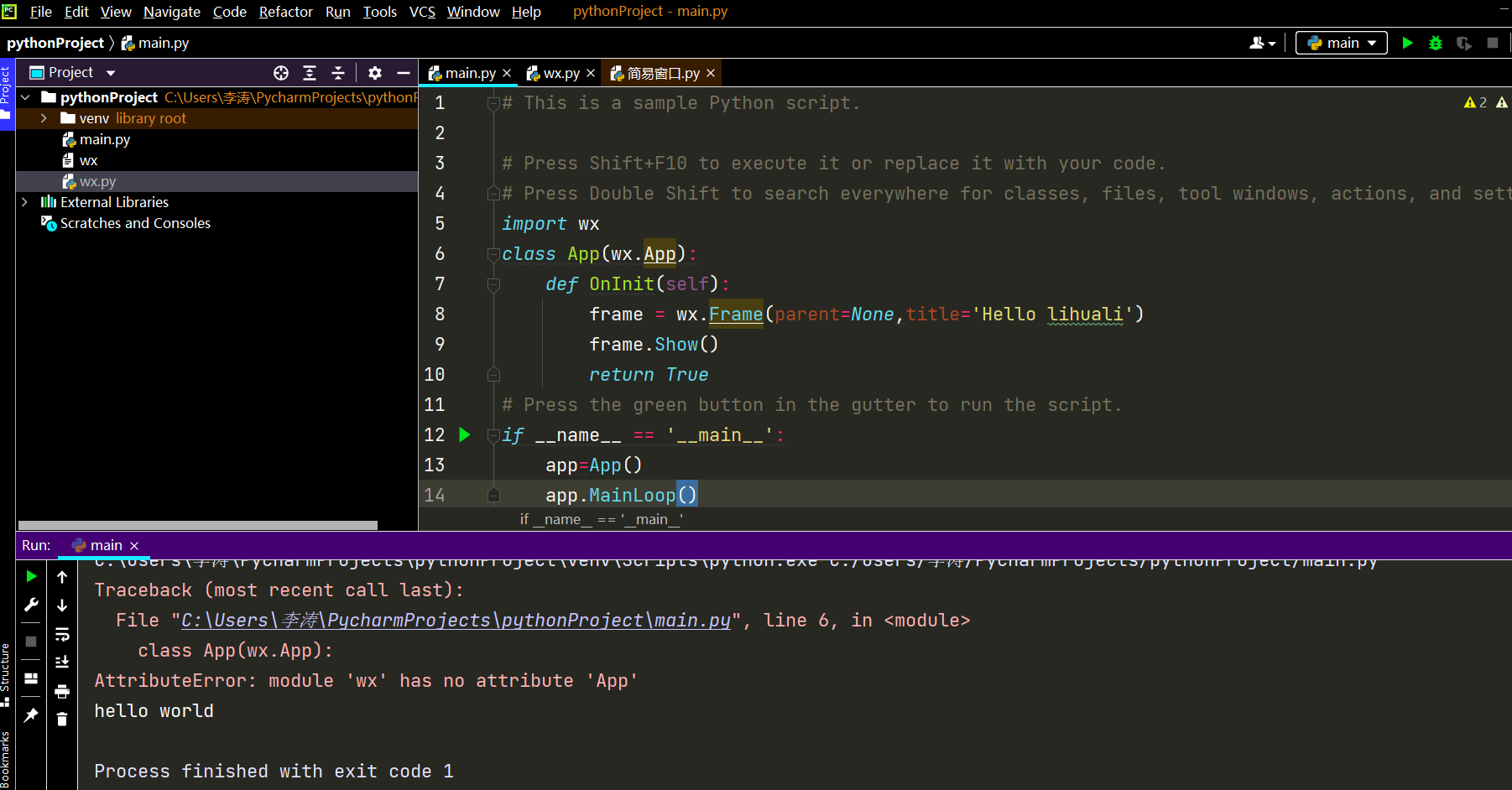Click the warnings indicator showing 2 warnings
Image resolution: width=1512 pixels, height=790 pixels.
click(1475, 102)
